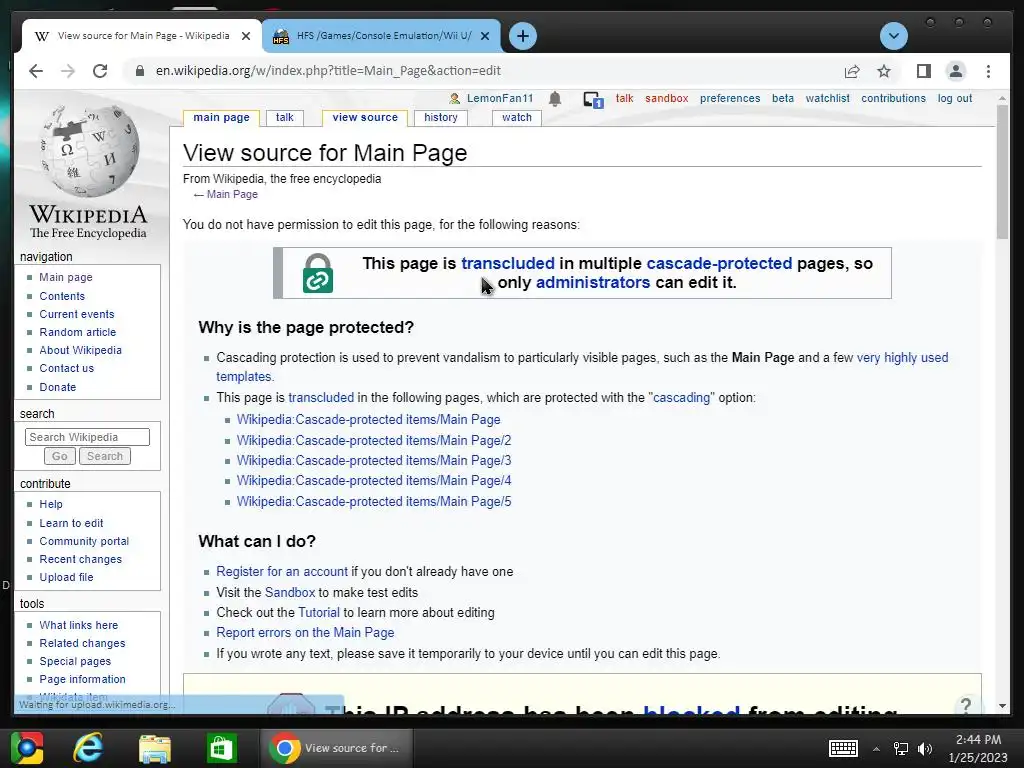Click the question mark help icon
Image resolution: width=1024 pixels, height=768 pixels.
point(966,705)
